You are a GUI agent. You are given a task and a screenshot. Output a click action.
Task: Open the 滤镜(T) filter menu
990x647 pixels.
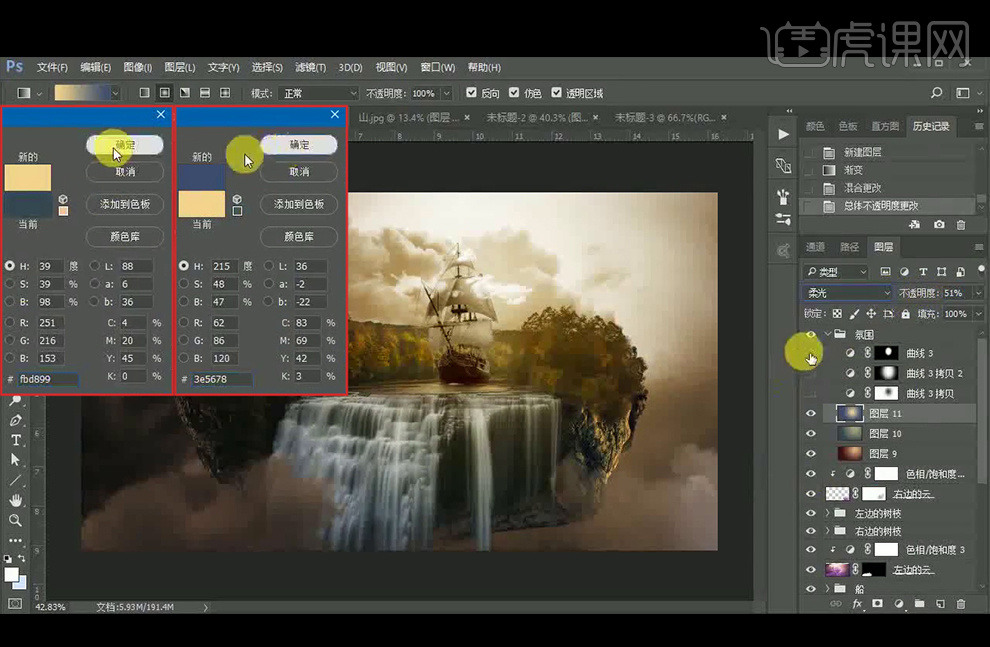point(310,67)
